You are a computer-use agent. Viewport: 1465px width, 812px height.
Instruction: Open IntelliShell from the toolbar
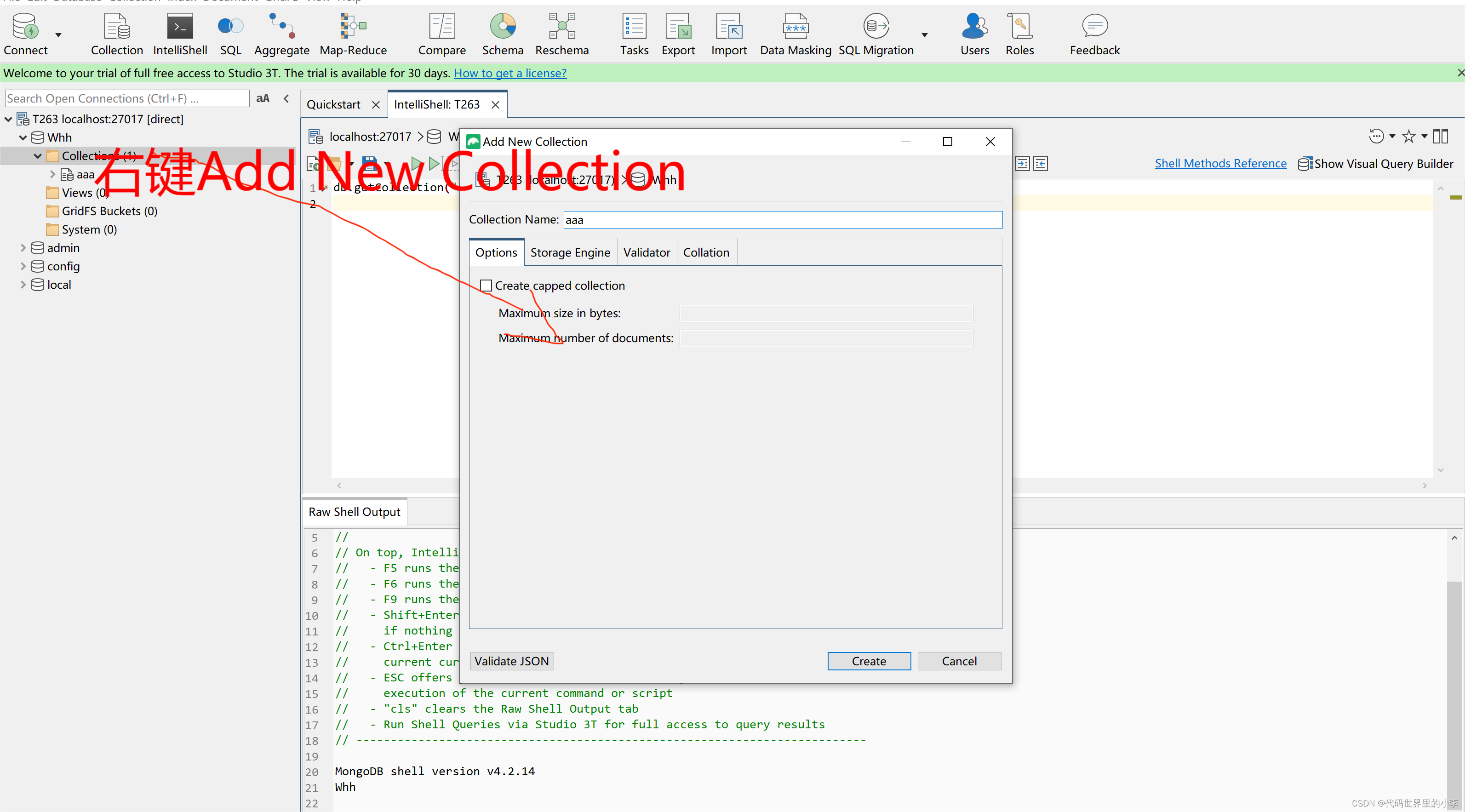[x=180, y=34]
